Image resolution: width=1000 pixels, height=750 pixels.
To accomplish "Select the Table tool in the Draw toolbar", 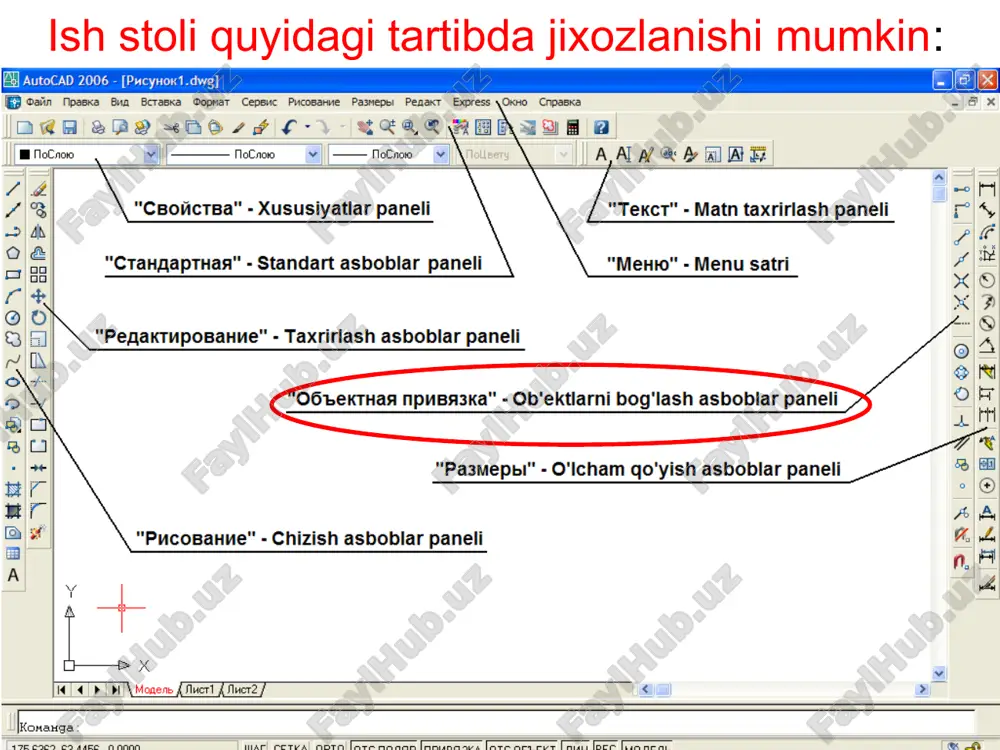I will pos(13,554).
